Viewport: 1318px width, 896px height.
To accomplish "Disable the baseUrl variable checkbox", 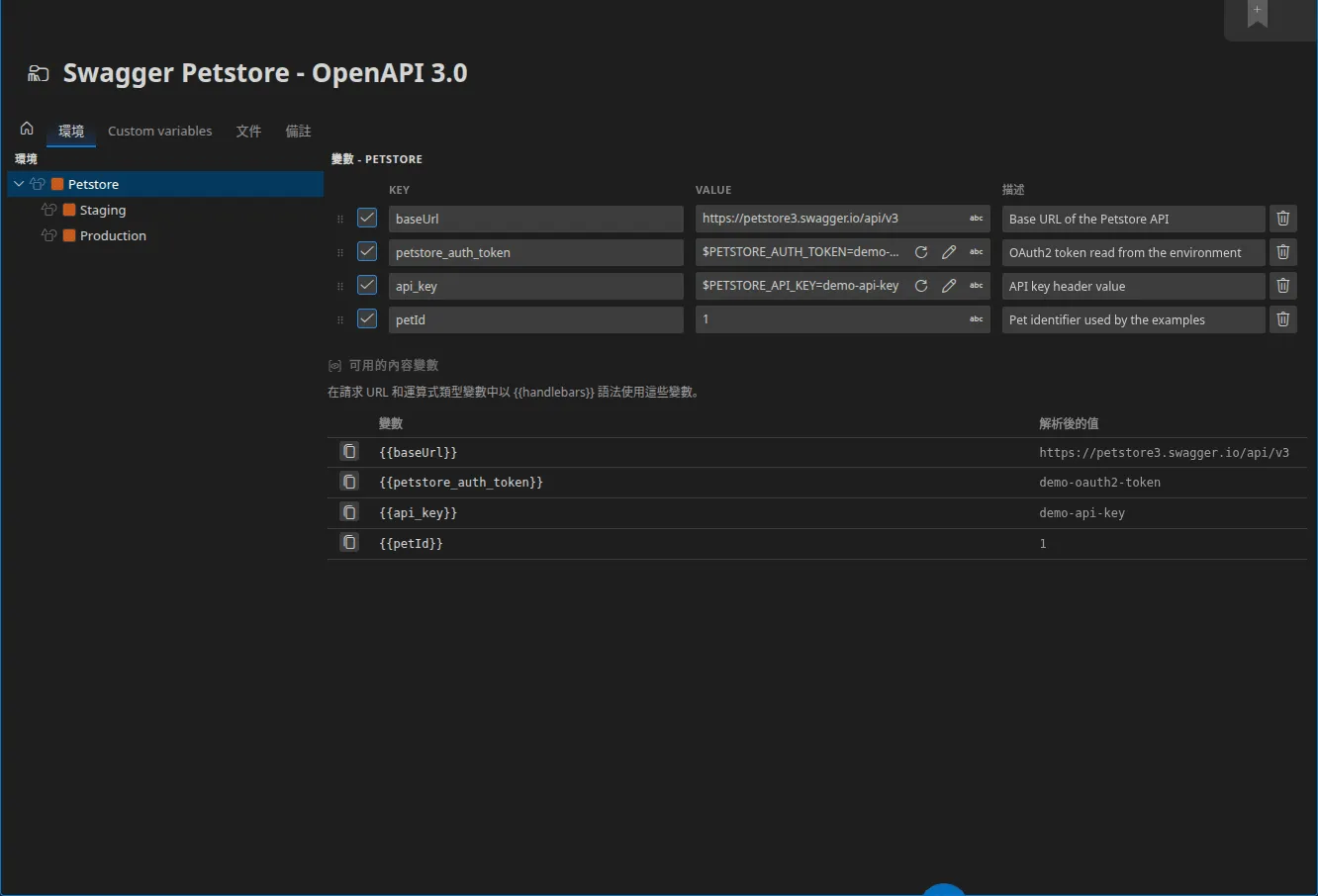I will 367,218.
